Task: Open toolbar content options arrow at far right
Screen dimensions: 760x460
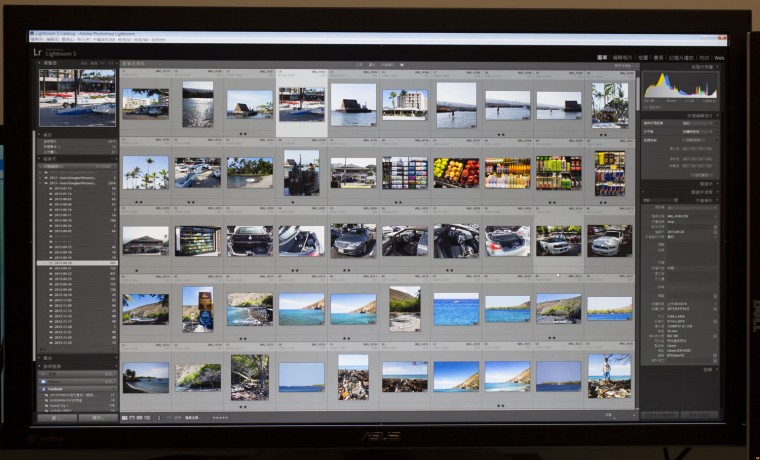Action: pos(634,416)
